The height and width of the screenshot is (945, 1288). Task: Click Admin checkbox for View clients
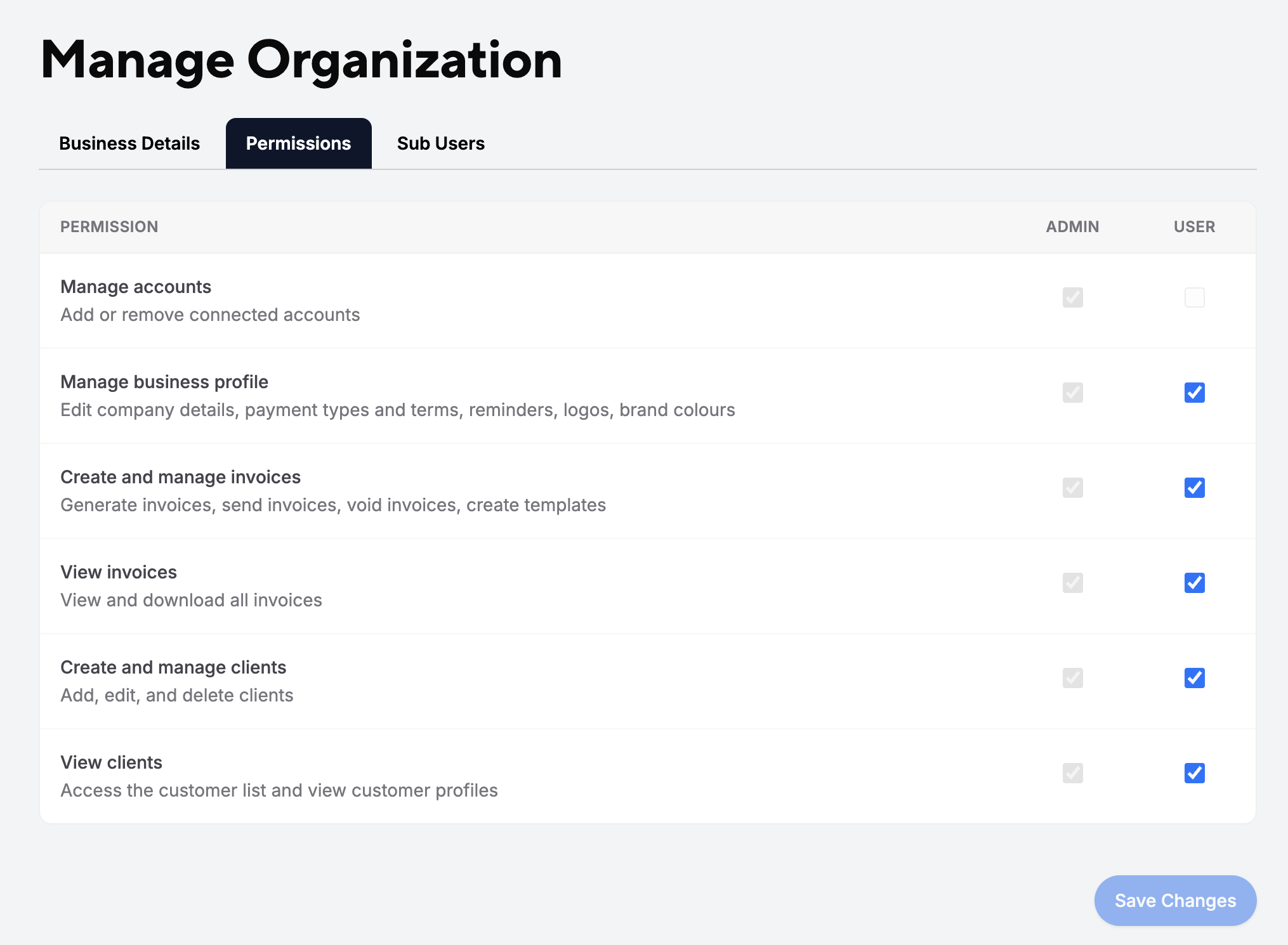(x=1072, y=773)
